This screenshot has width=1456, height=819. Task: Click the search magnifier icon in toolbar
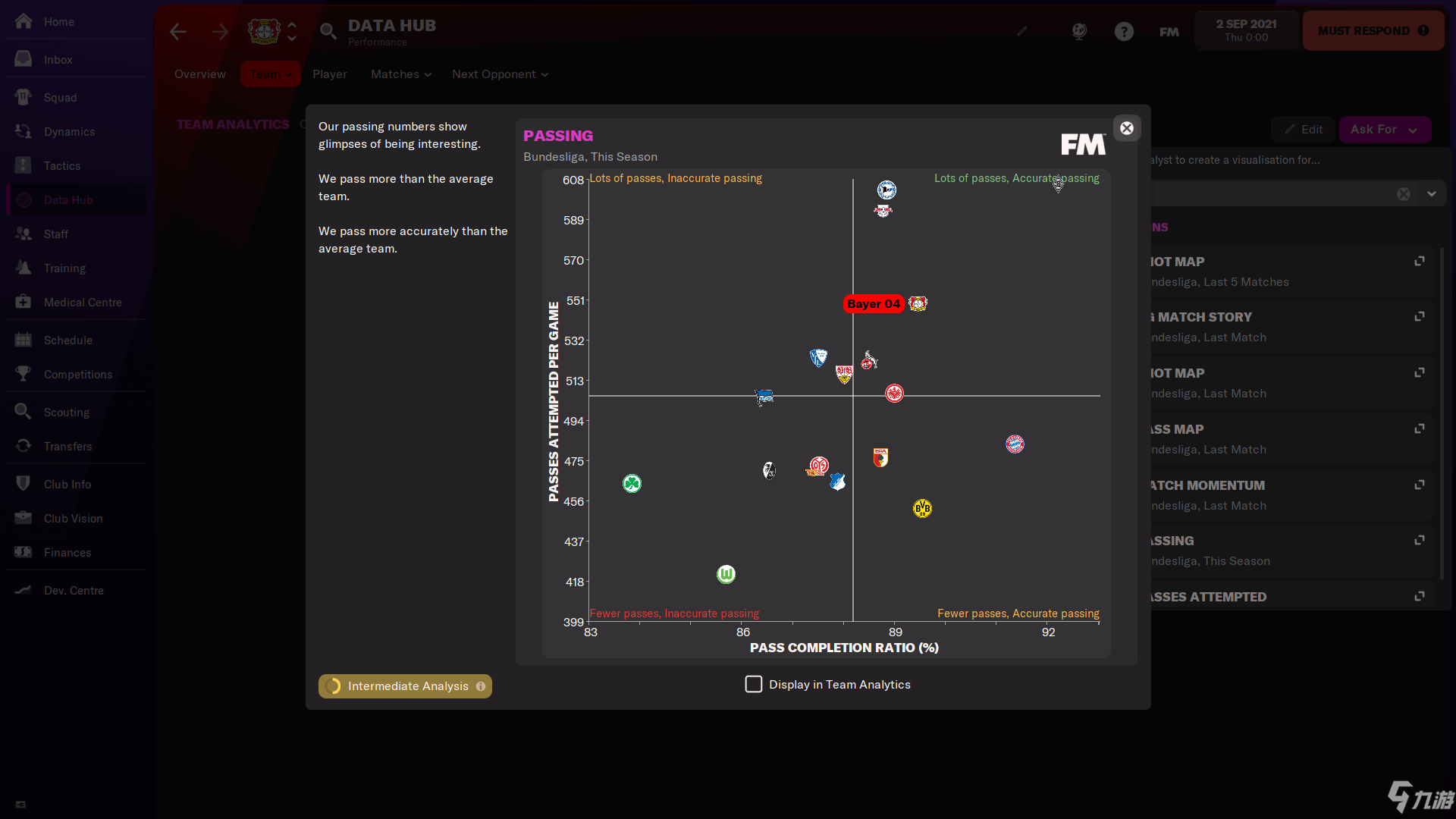point(329,32)
